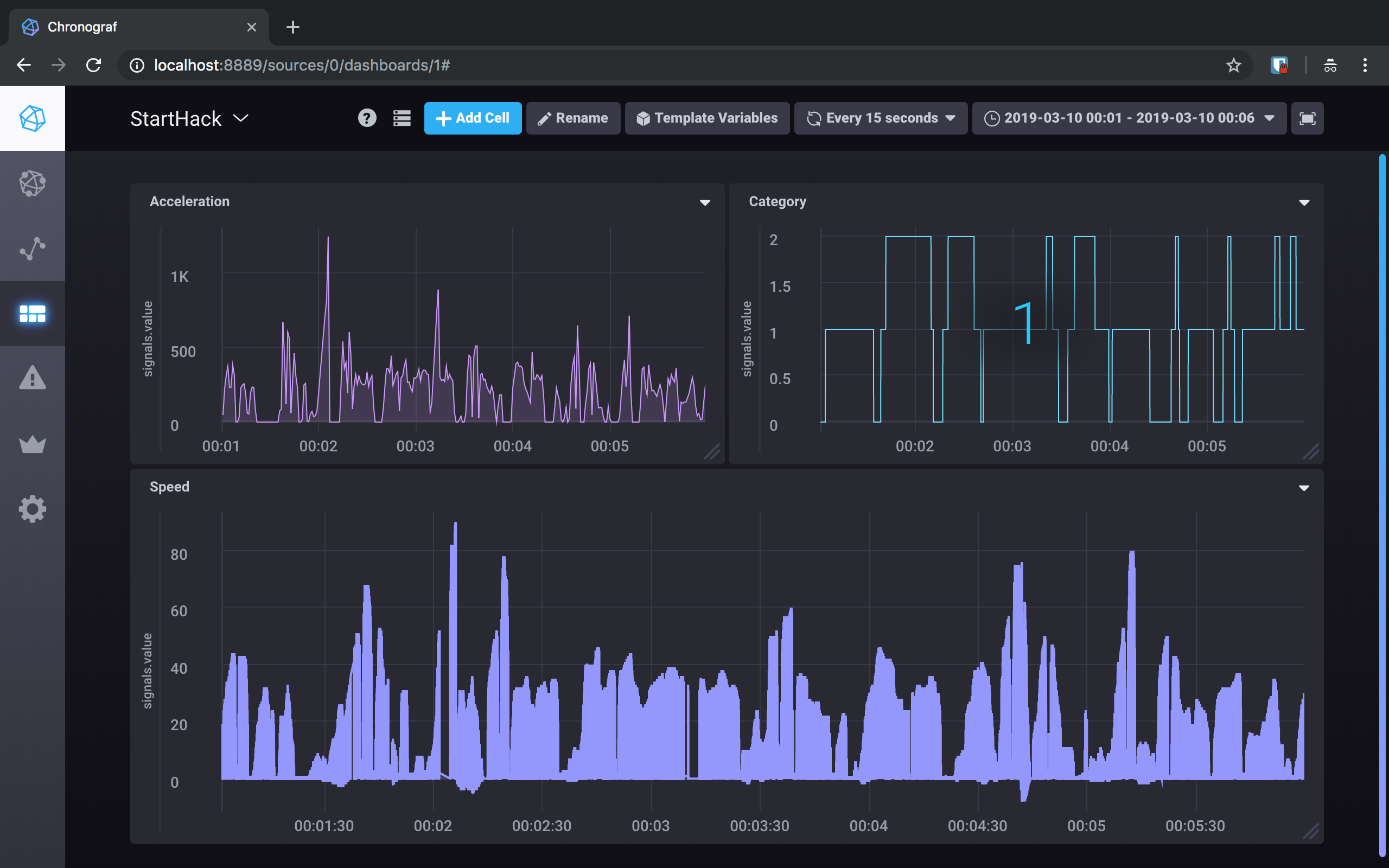Expand the Speed cell options caret

(1303, 488)
